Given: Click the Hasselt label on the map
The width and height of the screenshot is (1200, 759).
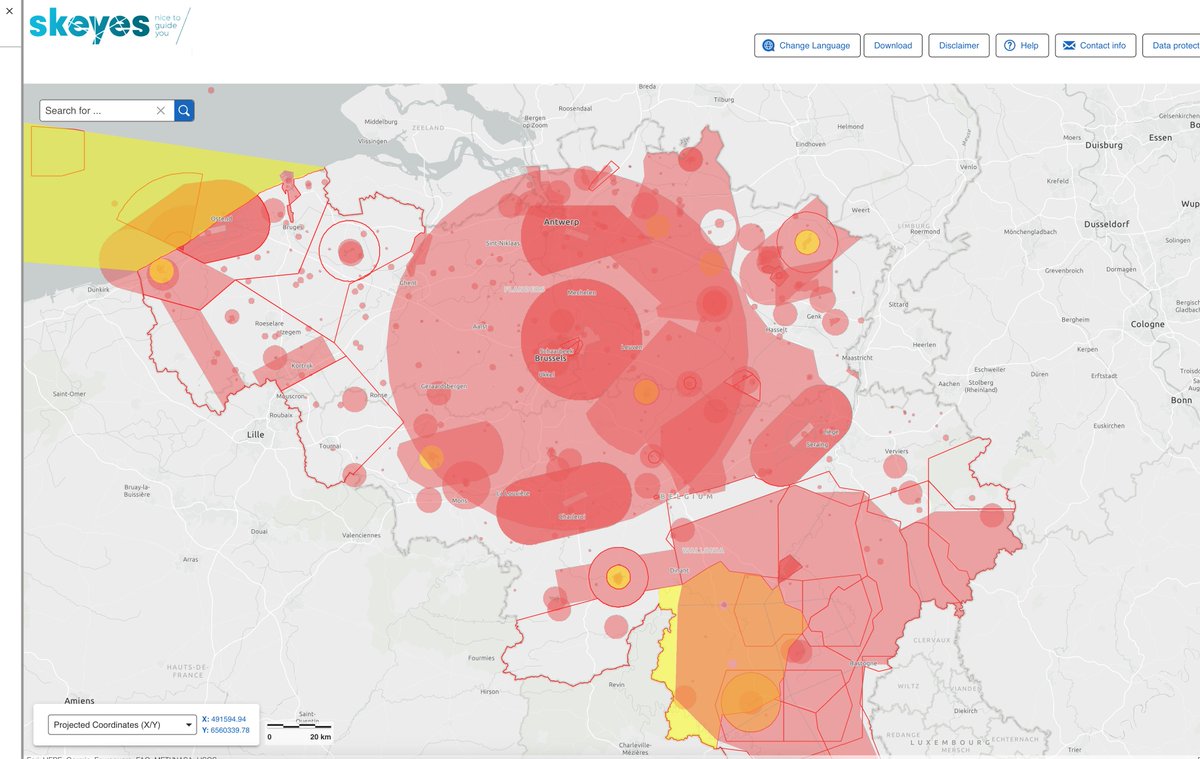Looking at the screenshot, I should [x=775, y=329].
